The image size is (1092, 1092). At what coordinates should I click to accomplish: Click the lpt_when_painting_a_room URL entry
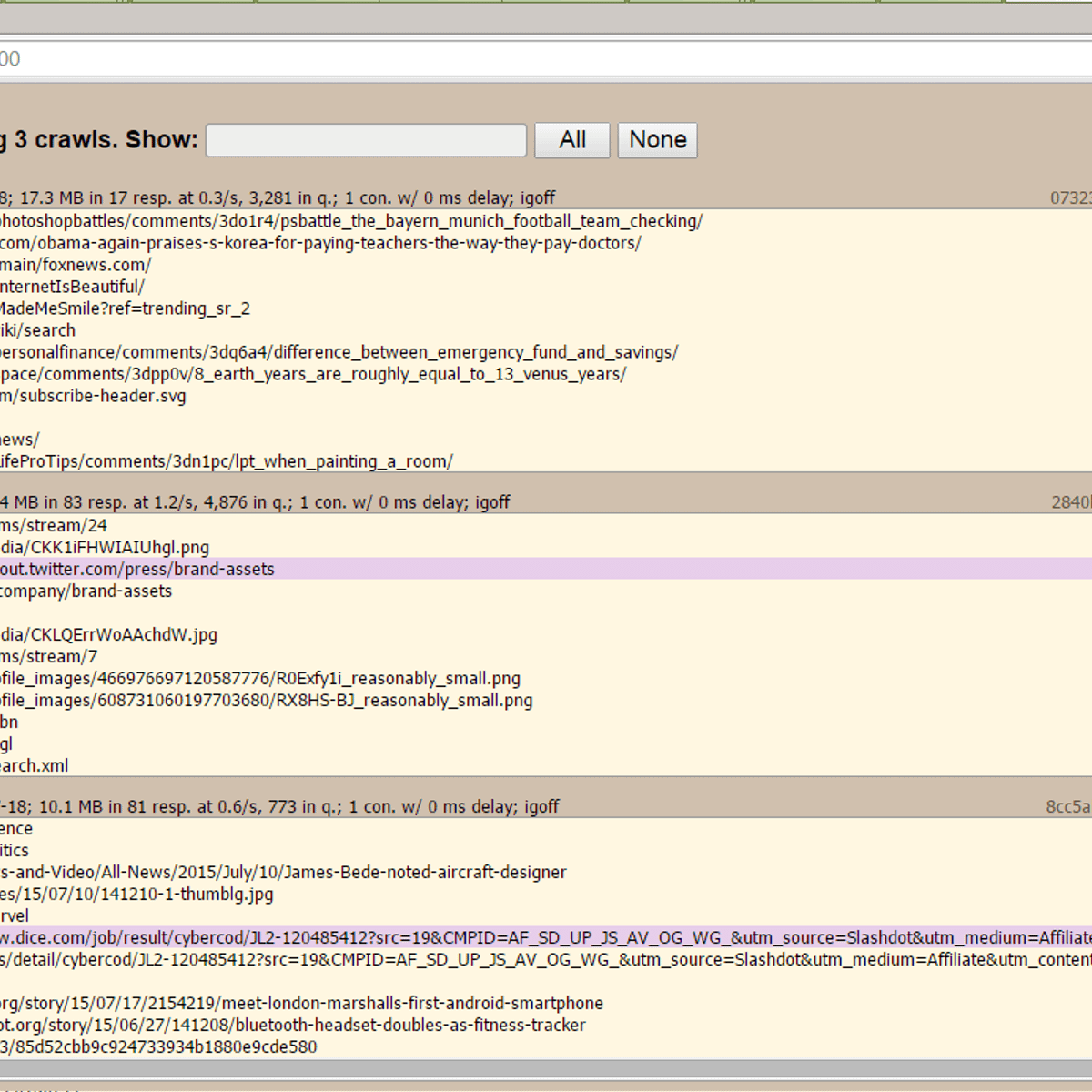(227, 461)
